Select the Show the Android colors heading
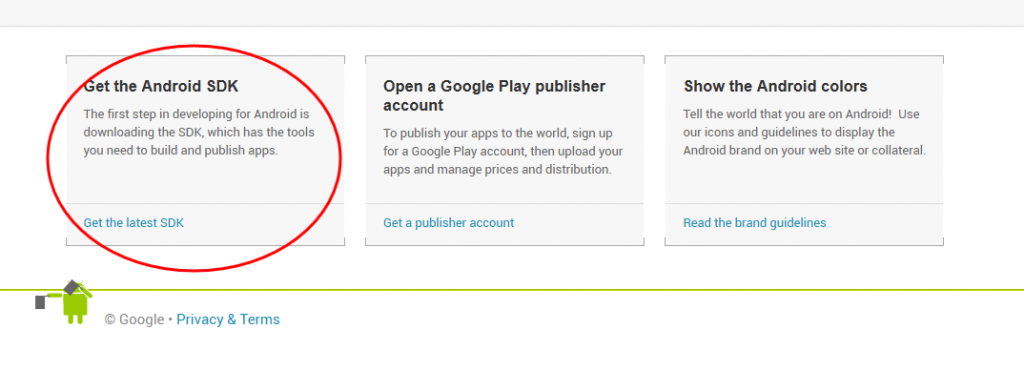Image resolution: width=1024 pixels, height=371 pixels. pos(775,86)
